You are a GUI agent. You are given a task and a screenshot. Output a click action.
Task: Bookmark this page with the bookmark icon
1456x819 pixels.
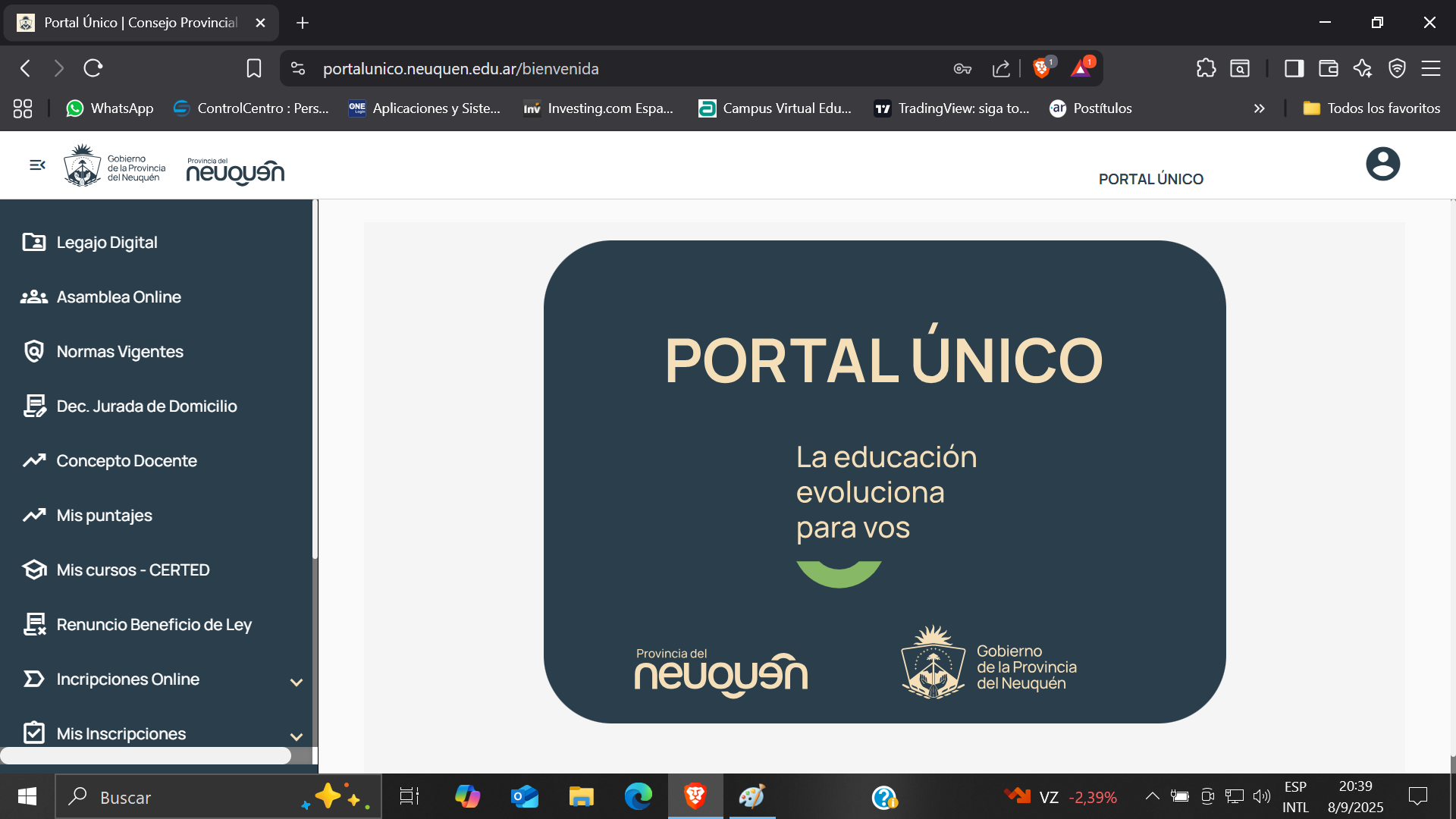coord(253,68)
